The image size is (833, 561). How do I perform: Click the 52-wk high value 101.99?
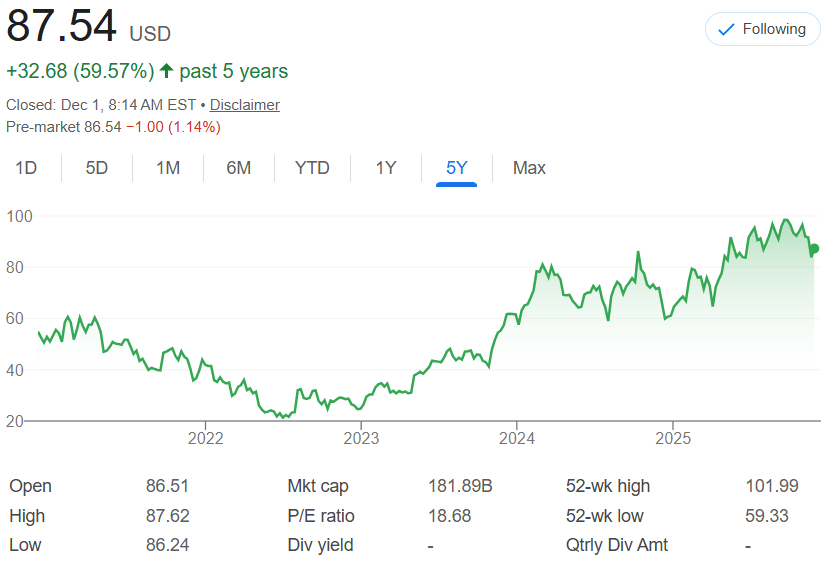771,486
